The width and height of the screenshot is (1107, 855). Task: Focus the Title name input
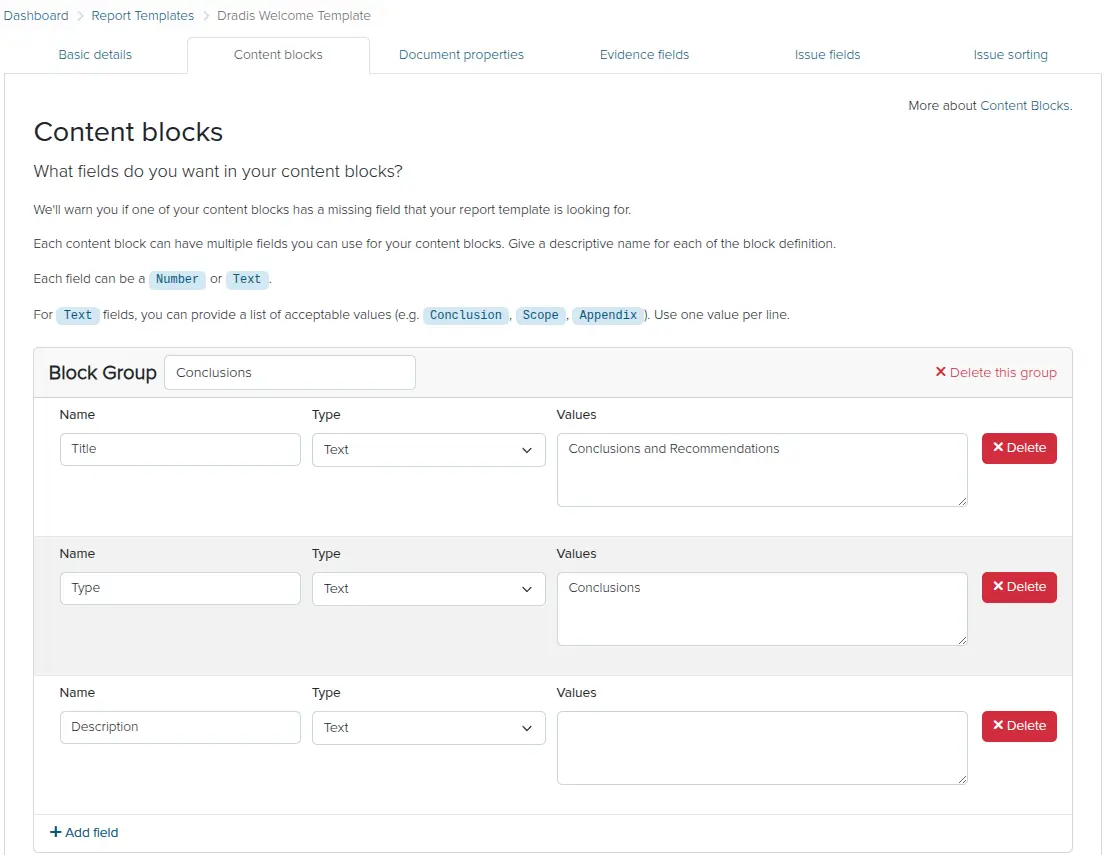pos(180,449)
